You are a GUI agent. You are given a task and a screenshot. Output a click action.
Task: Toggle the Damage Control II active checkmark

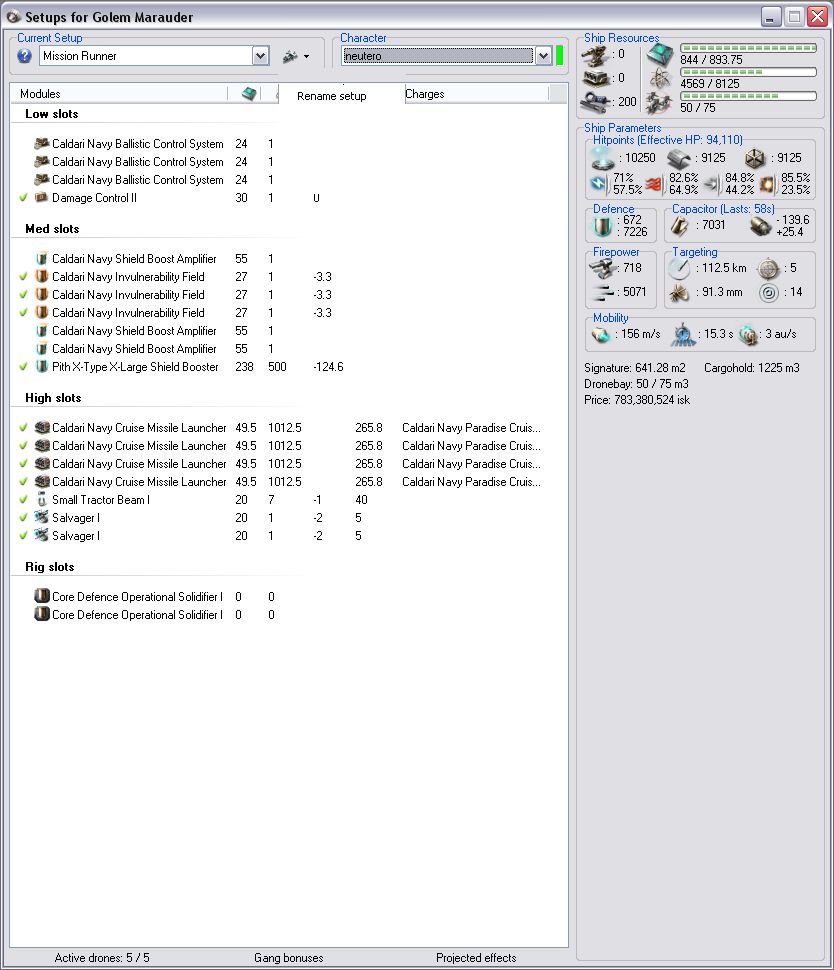(24, 198)
